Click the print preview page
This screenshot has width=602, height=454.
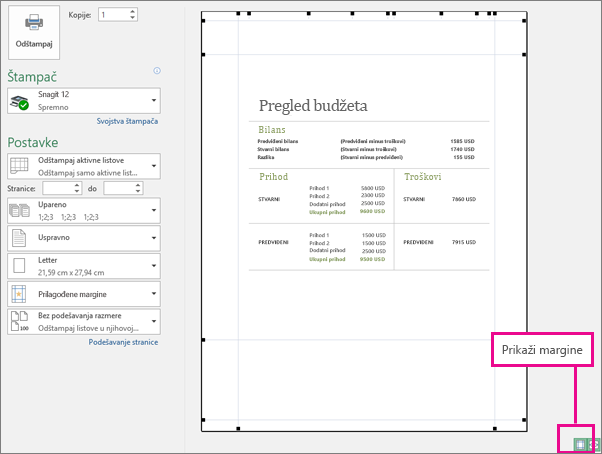point(364,221)
